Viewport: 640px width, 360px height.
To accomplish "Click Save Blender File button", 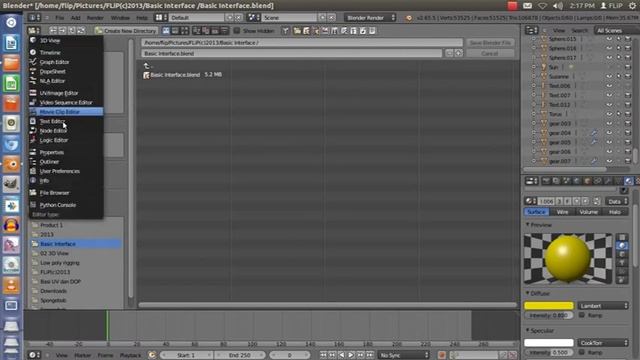I will [490, 42].
